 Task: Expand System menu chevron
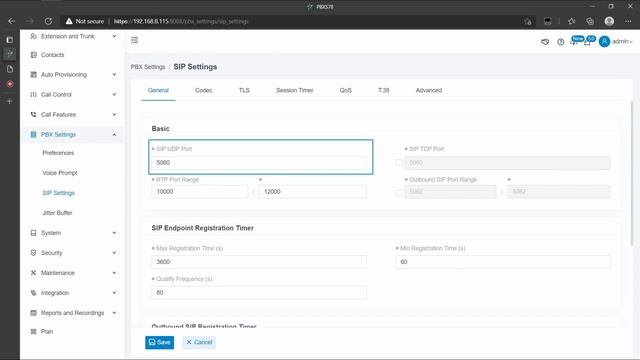[x=114, y=233]
